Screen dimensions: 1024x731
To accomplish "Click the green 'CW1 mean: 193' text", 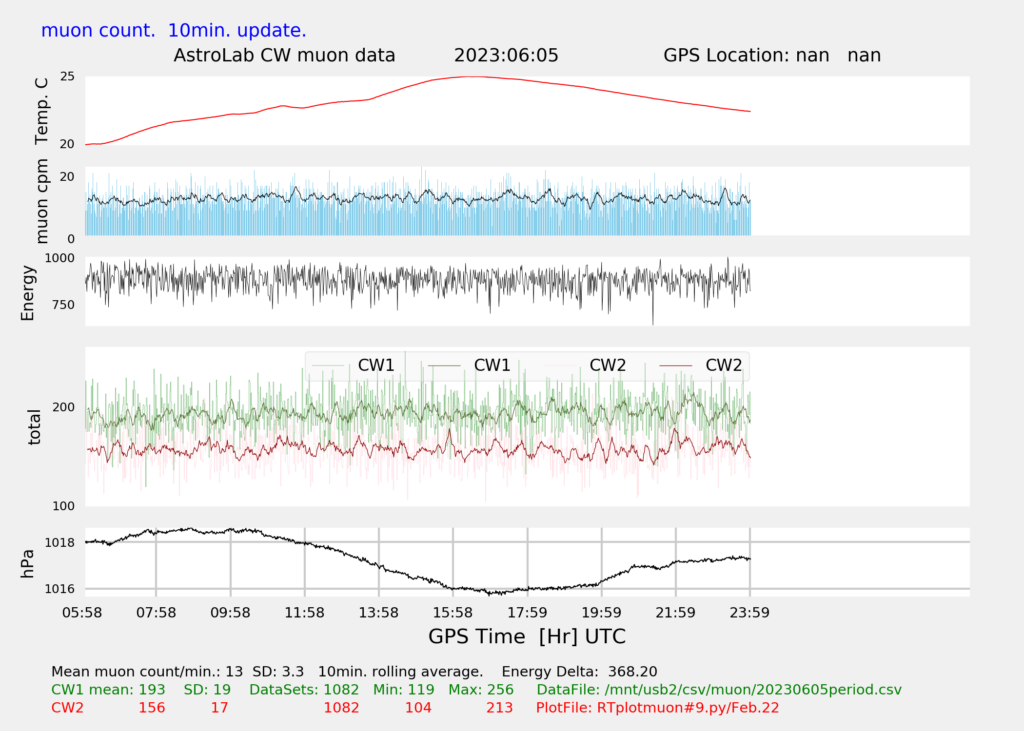I will click(108, 690).
